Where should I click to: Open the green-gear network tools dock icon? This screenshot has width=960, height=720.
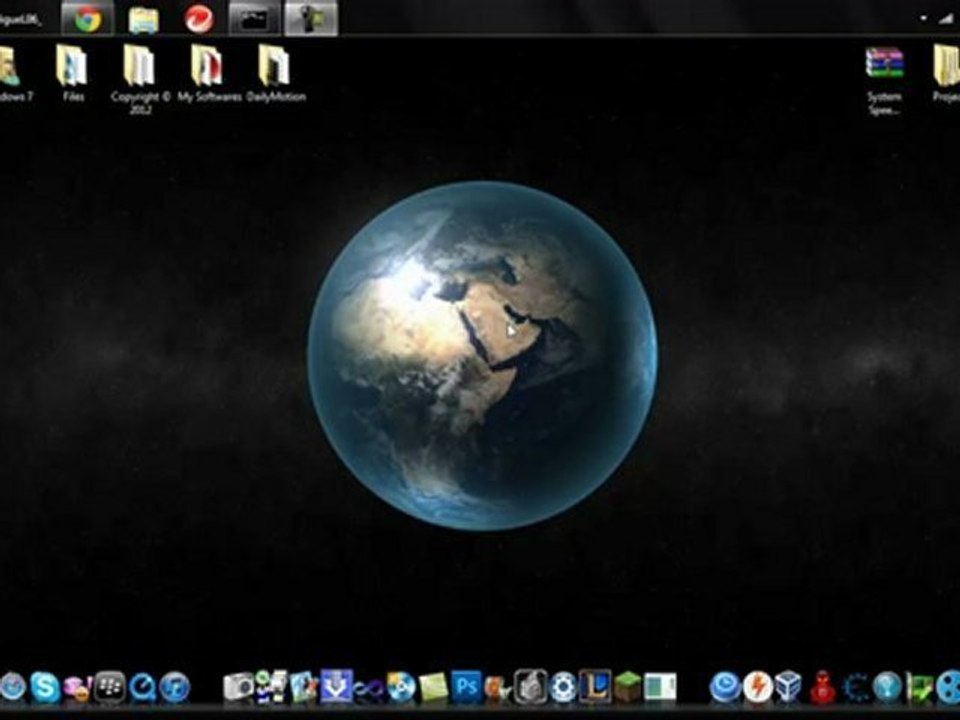click(x=271, y=686)
